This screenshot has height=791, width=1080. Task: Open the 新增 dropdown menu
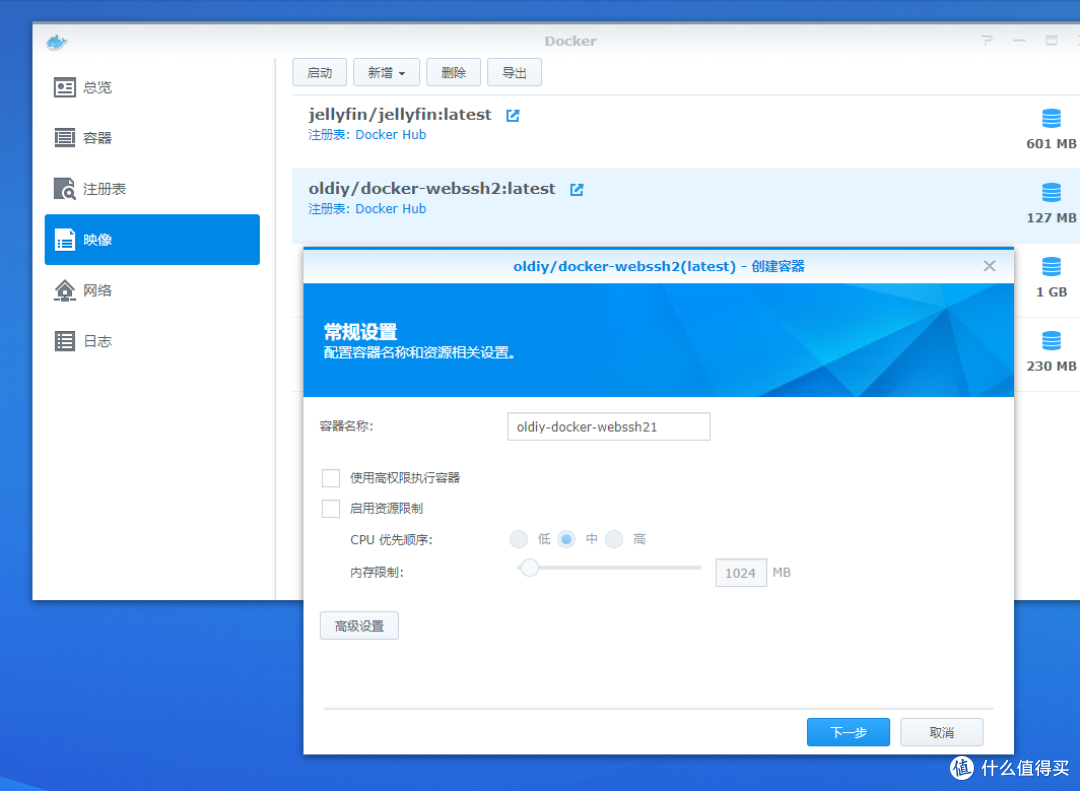pyautogui.click(x=386, y=71)
